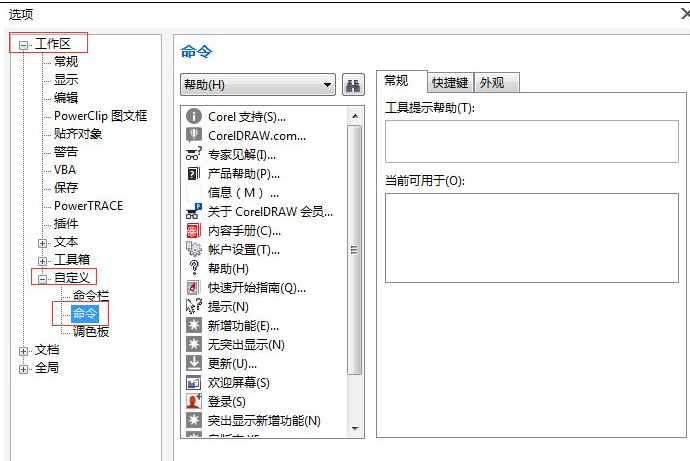690x461 pixels.
Task: Close the 选项 dialog
Action: click(685, 14)
